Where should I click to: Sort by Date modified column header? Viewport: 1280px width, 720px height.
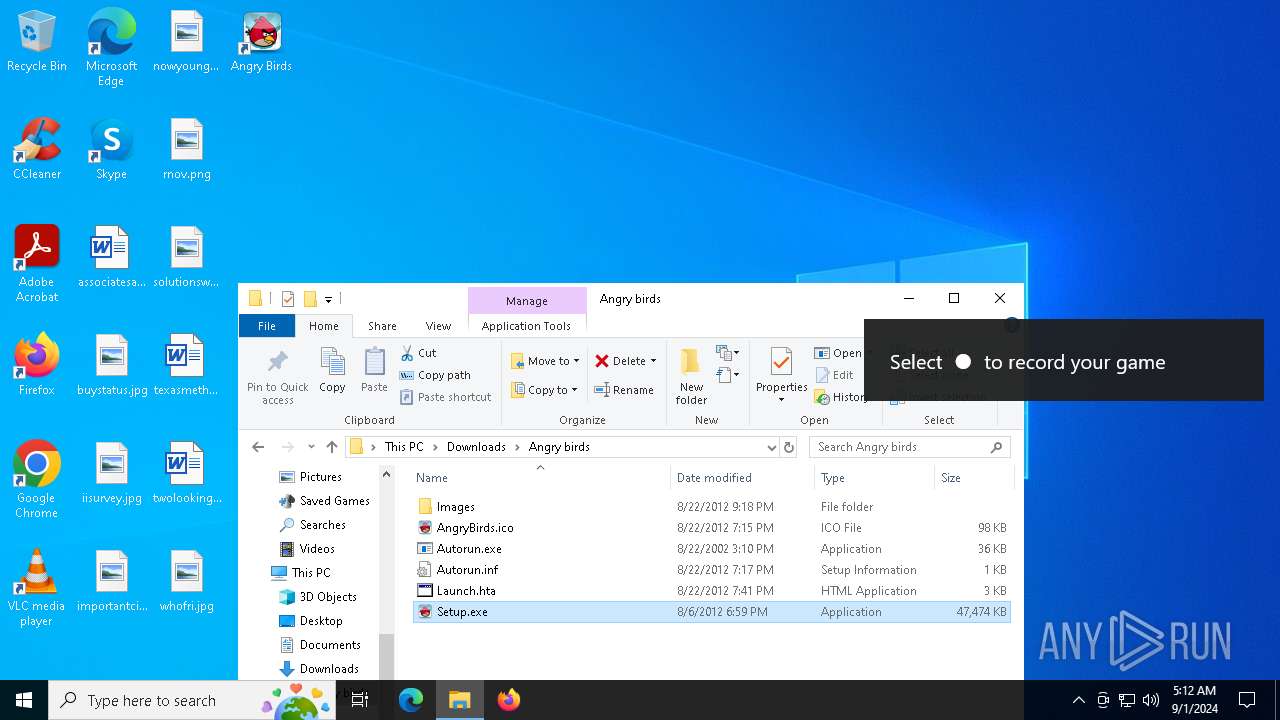[x=742, y=478]
